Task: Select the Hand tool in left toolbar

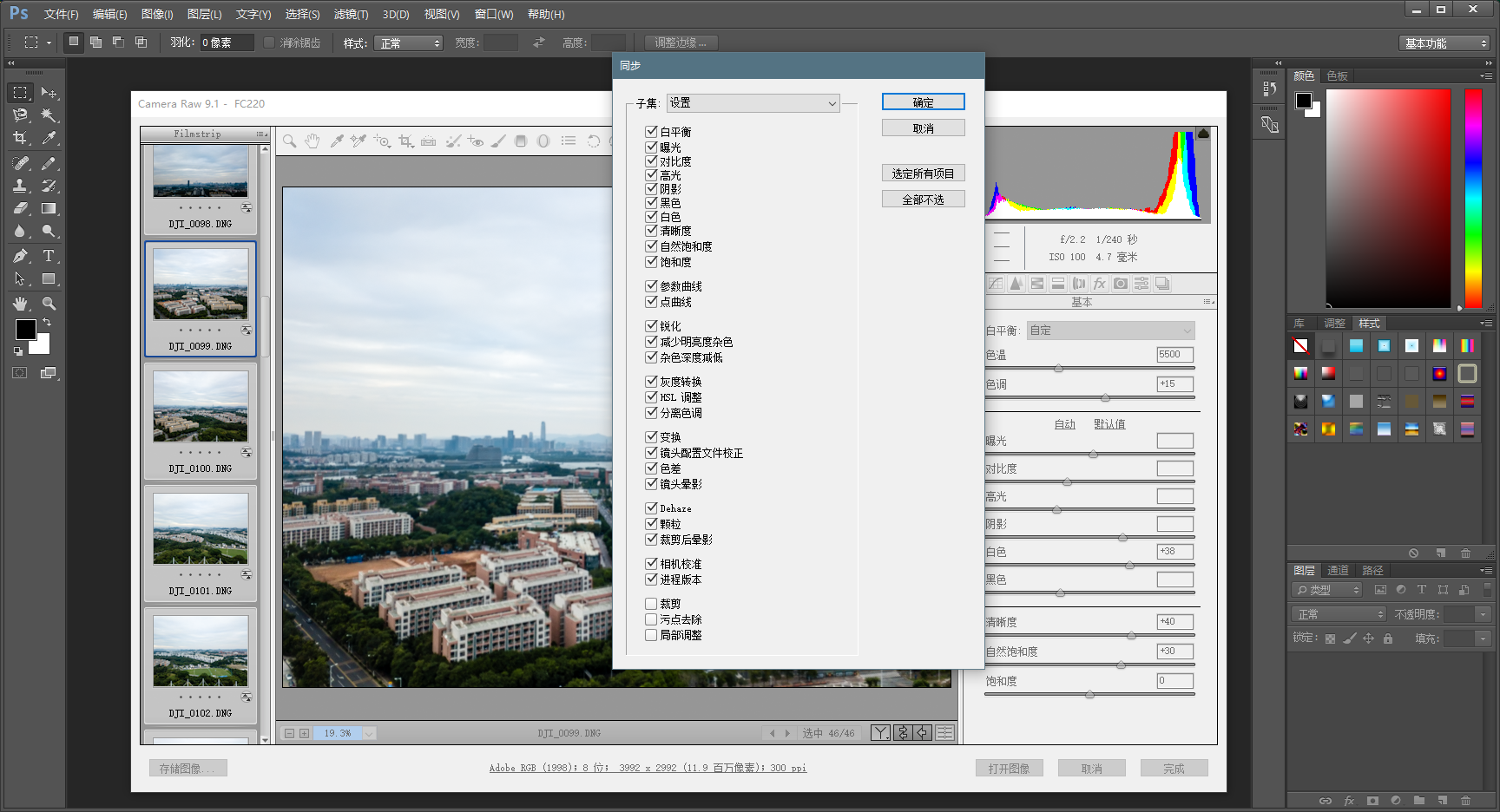Action: tap(20, 304)
